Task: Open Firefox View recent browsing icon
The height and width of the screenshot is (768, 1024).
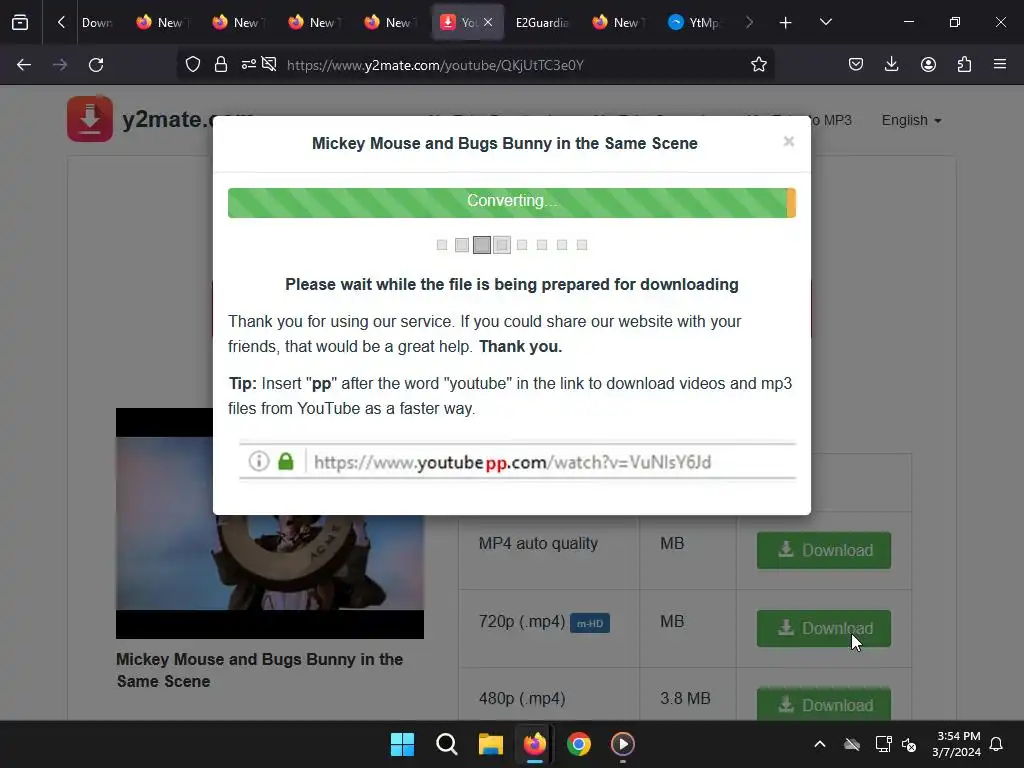Action: tap(20, 22)
